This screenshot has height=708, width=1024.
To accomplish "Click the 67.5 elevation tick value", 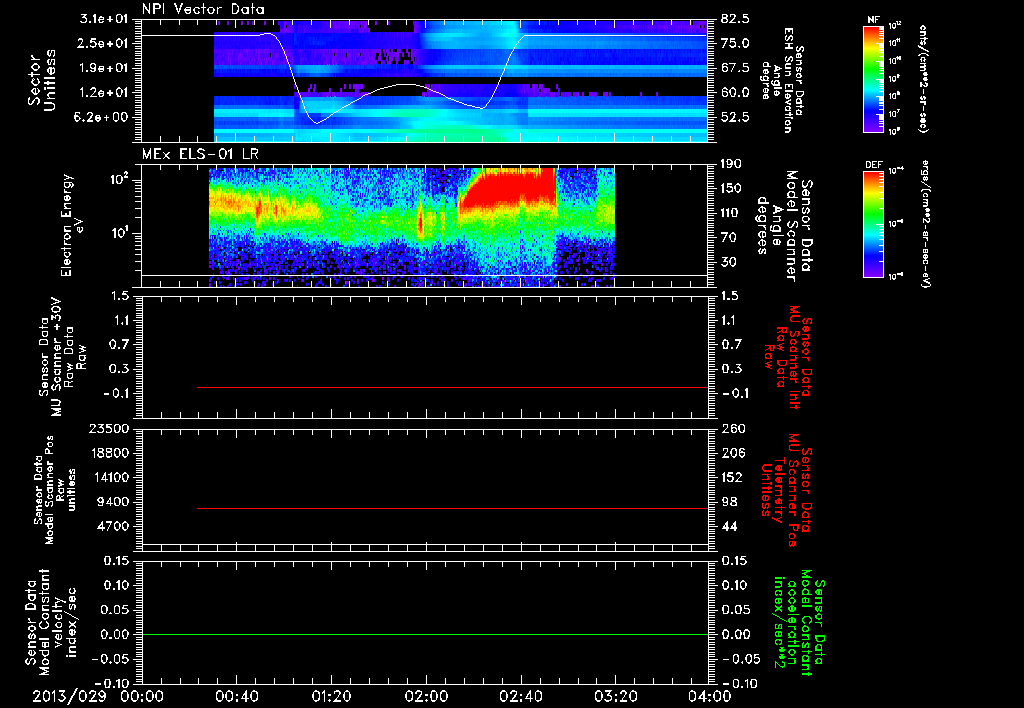I will pyautogui.click(x=735, y=68).
